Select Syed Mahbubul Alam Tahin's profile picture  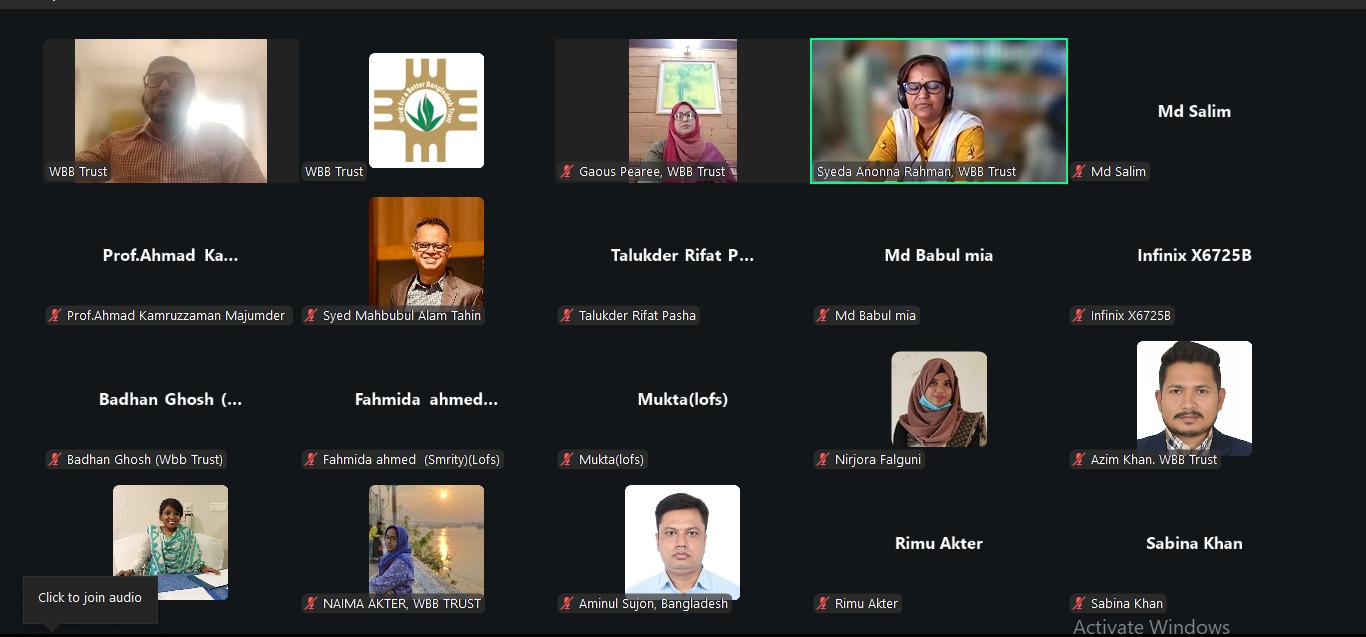(426, 251)
